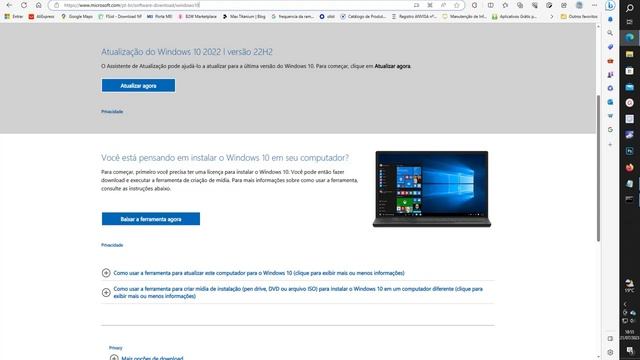Open Google Maps bookmark
The height and width of the screenshot is (360, 640).
77,17
